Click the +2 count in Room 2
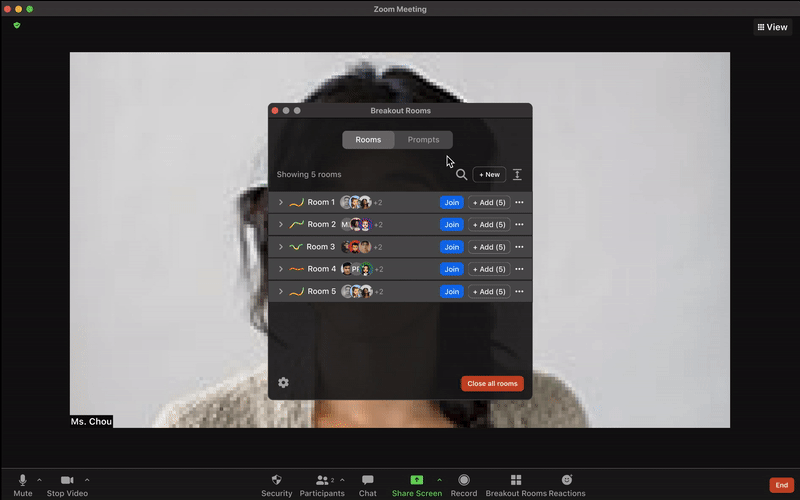This screenshot has width=800, height=500. tap(378, 225)
